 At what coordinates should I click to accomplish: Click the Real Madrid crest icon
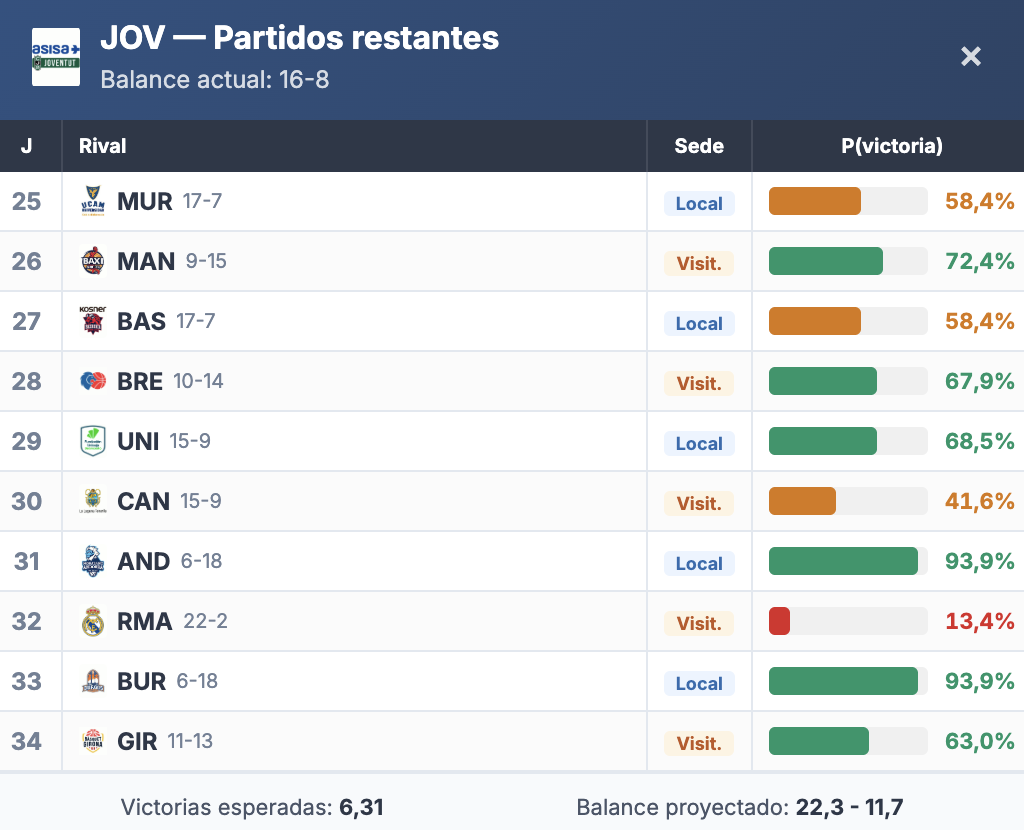coord(93,622)
